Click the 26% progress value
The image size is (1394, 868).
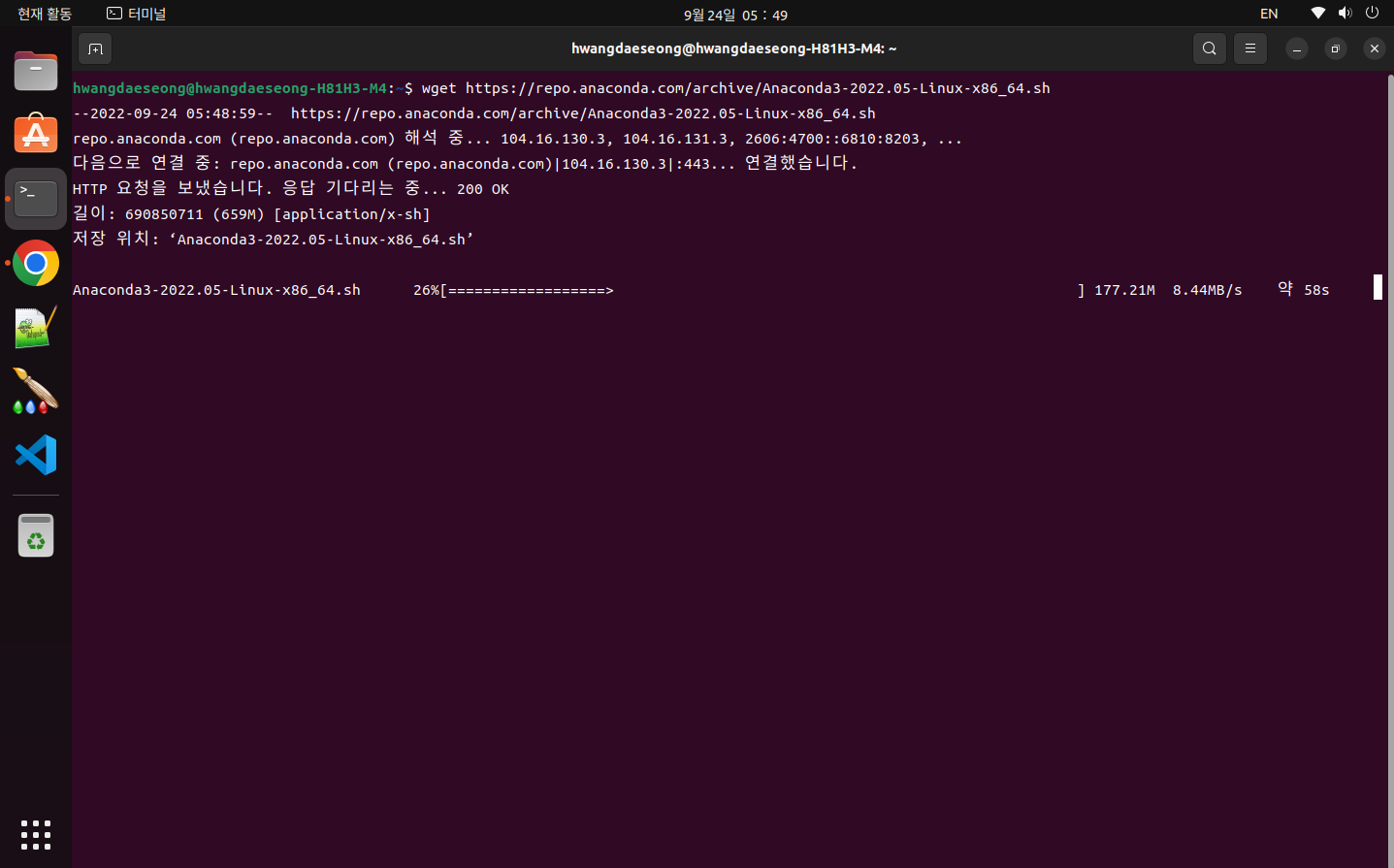point(426,290)
